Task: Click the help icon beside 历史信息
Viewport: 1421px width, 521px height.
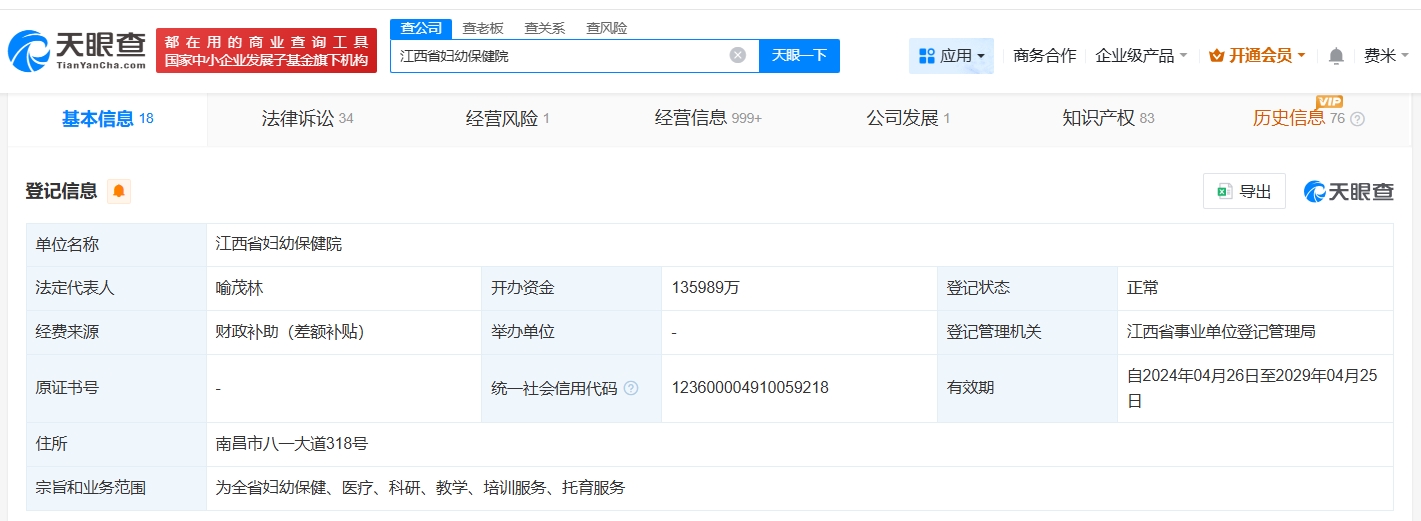Action: (1357, 119)
